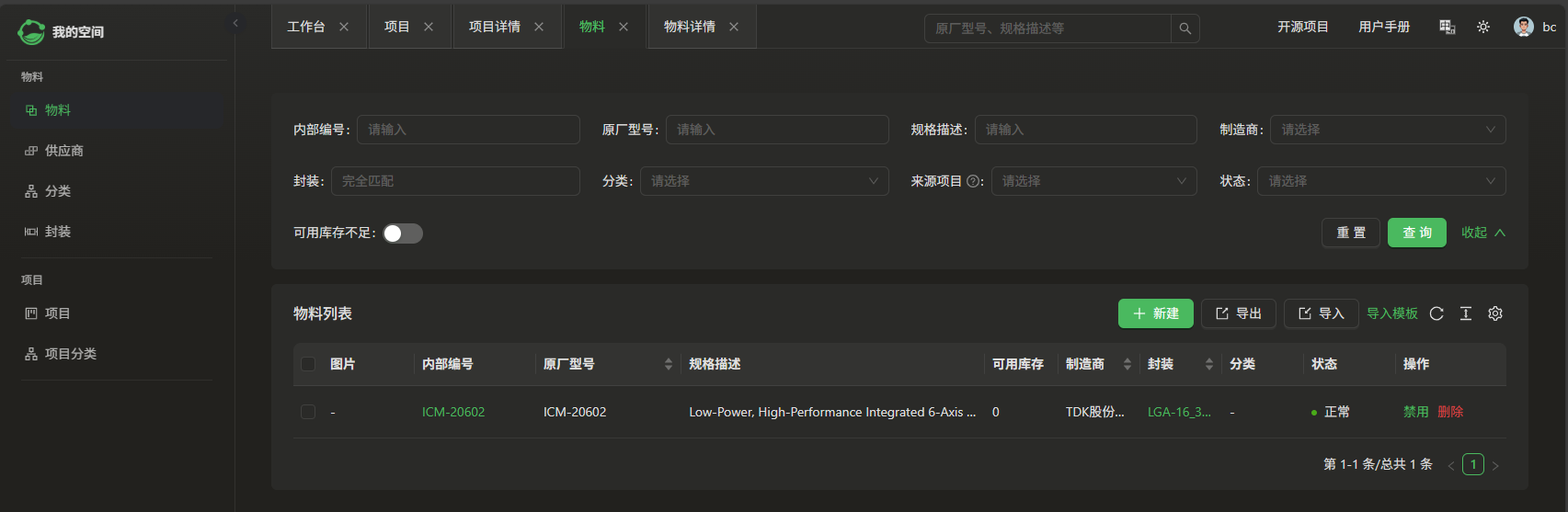Toggle the 可用库存不足 switch
This screenshot has height=512, width=1568.
click(x=403, y=233)
